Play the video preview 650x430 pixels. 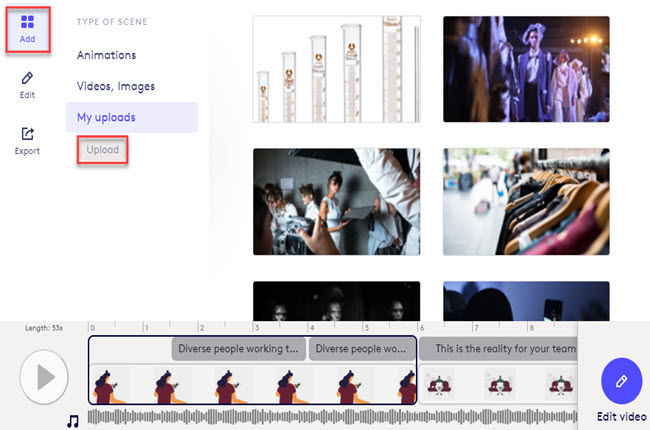[44, 377]
